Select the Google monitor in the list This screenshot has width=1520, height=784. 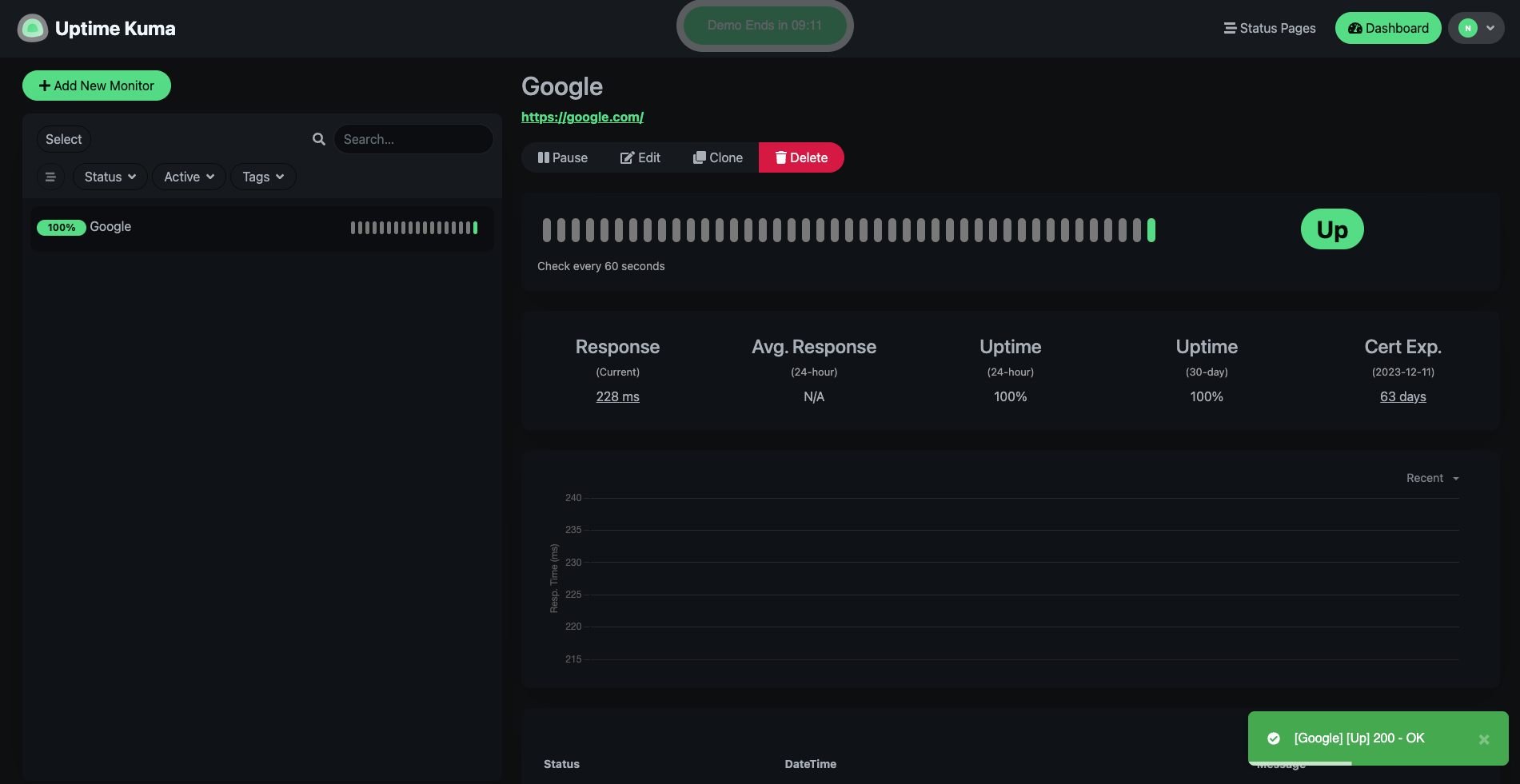pyautogui.click(x=261, y=228)
